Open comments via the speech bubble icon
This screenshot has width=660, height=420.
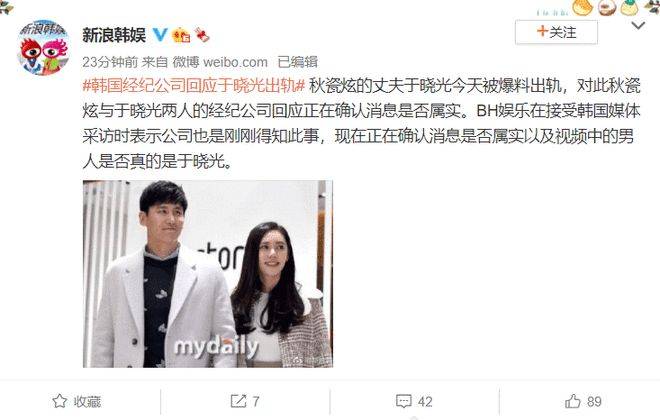(404, 401)
